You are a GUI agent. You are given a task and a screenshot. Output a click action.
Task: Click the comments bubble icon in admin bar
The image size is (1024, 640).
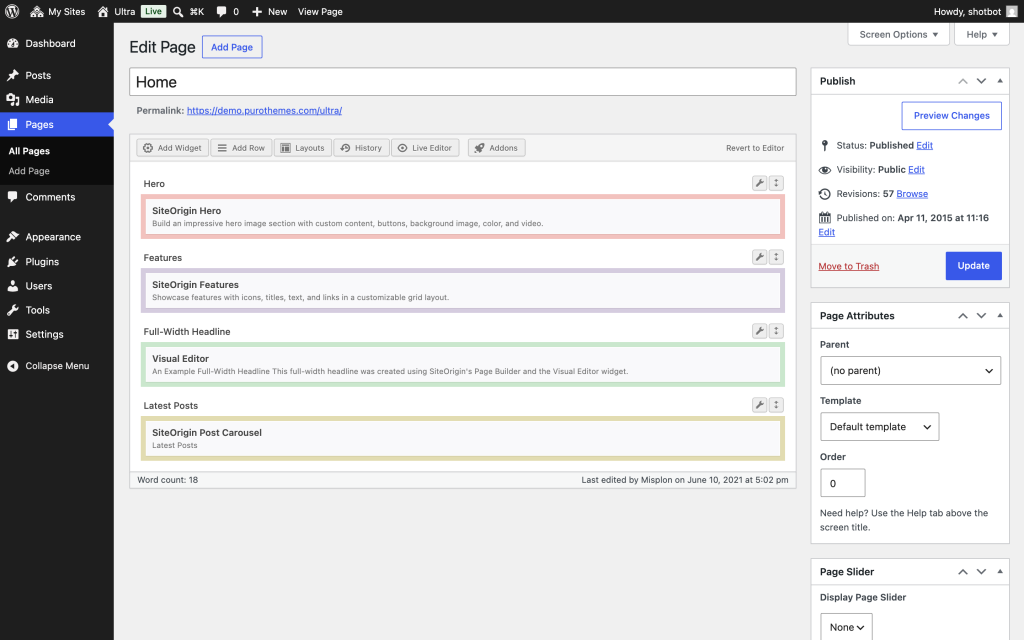tap(221, 11)
